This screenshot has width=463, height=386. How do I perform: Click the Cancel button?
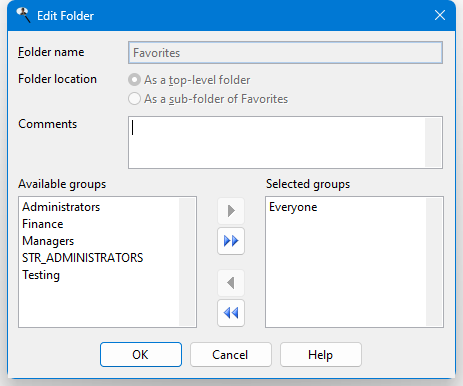click(231, 355)
